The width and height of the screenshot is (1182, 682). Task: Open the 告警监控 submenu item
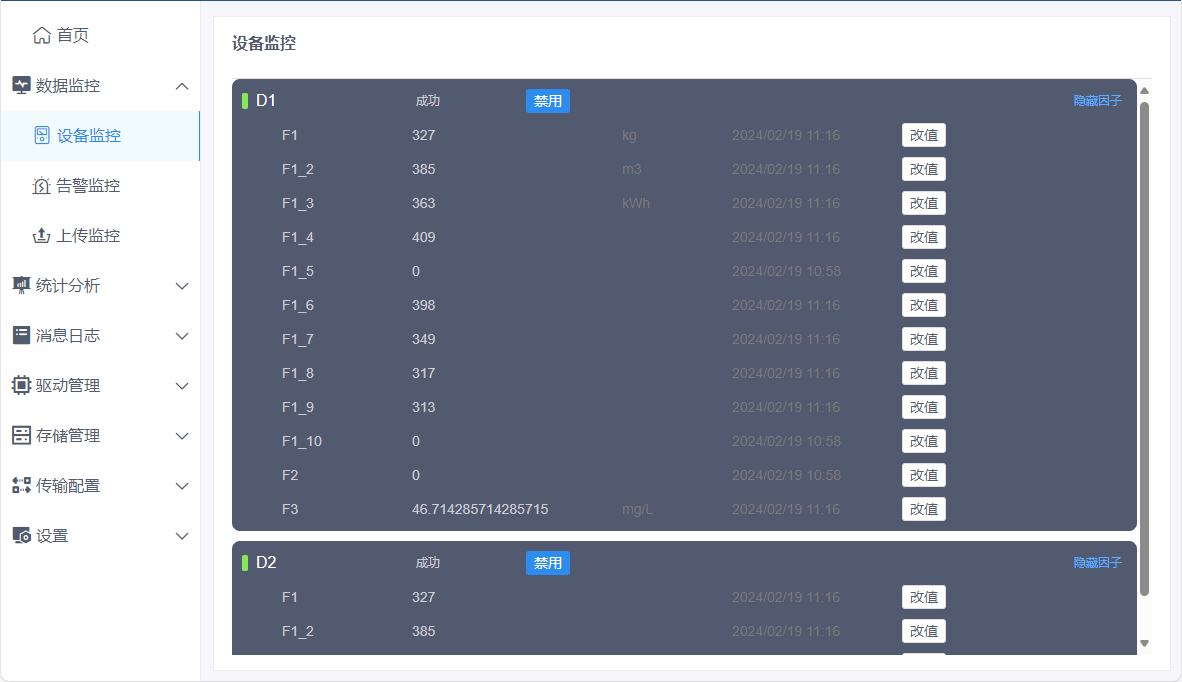click(x=100, y=185)
